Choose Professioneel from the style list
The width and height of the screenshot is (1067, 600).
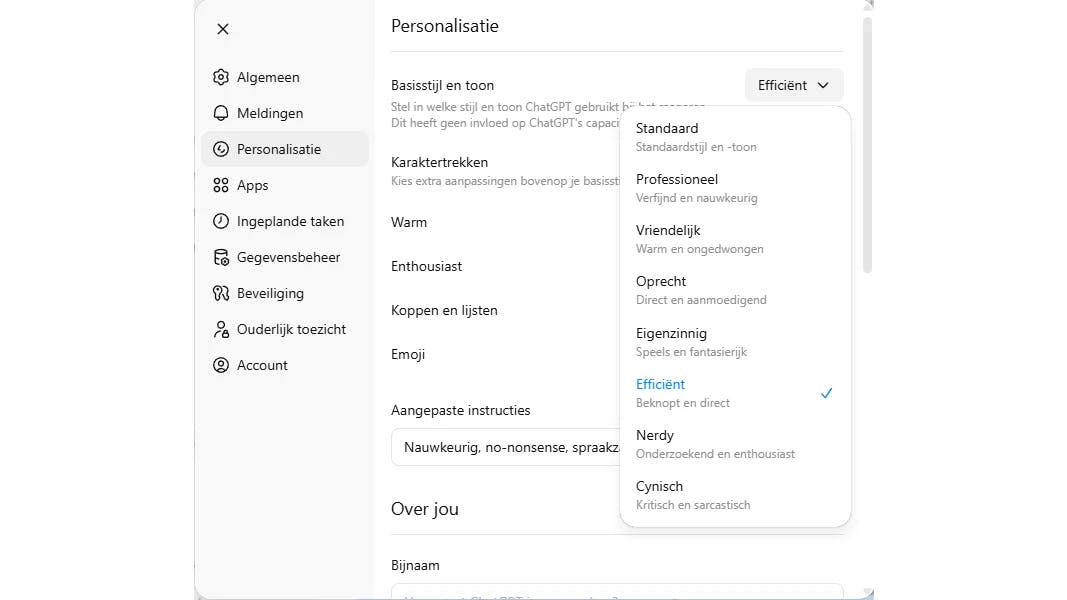click(734, 188)
